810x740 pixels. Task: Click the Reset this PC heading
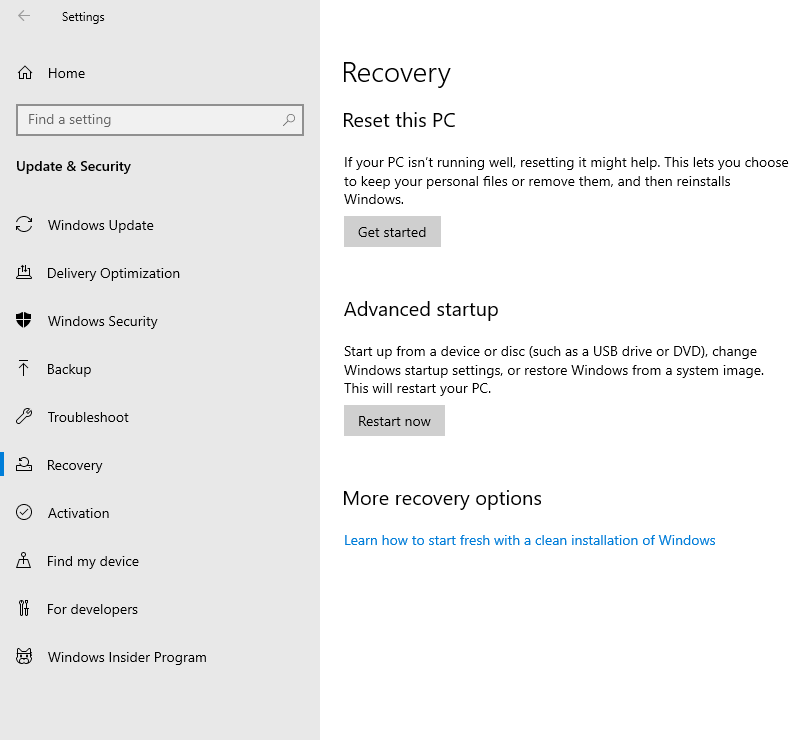point(399,120)
